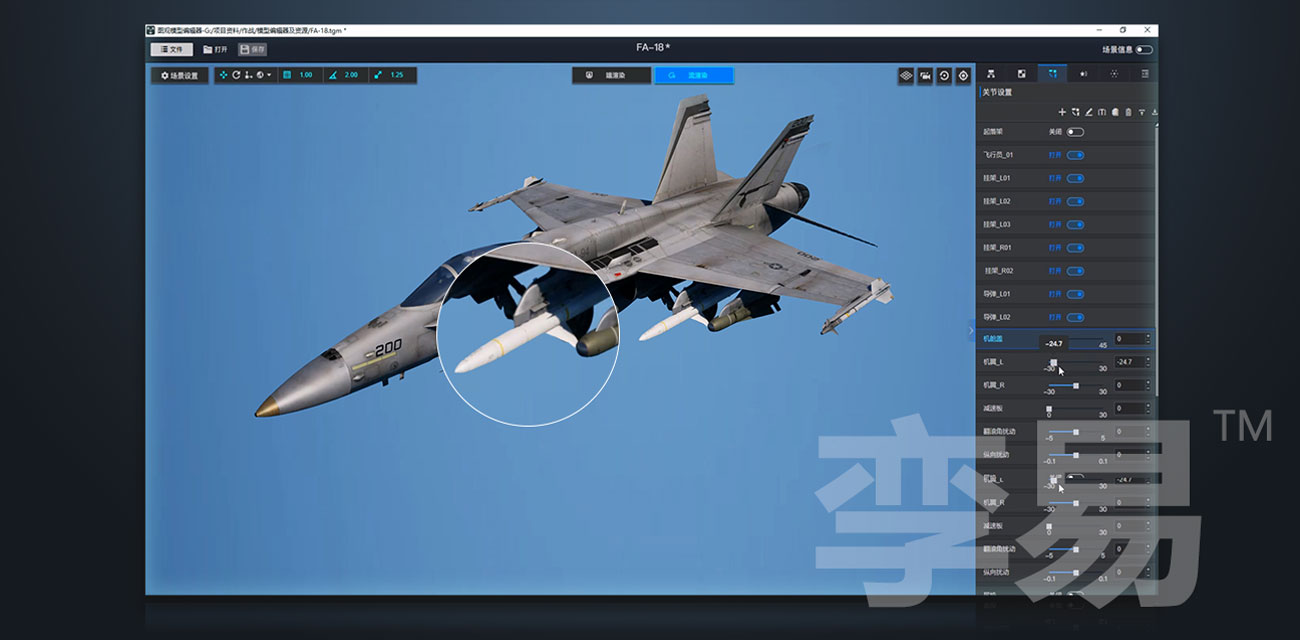The width and height of the screenshot is (1300, 640).
Task: Click the pencil edit joint icon
Action: coord(1089,112)
